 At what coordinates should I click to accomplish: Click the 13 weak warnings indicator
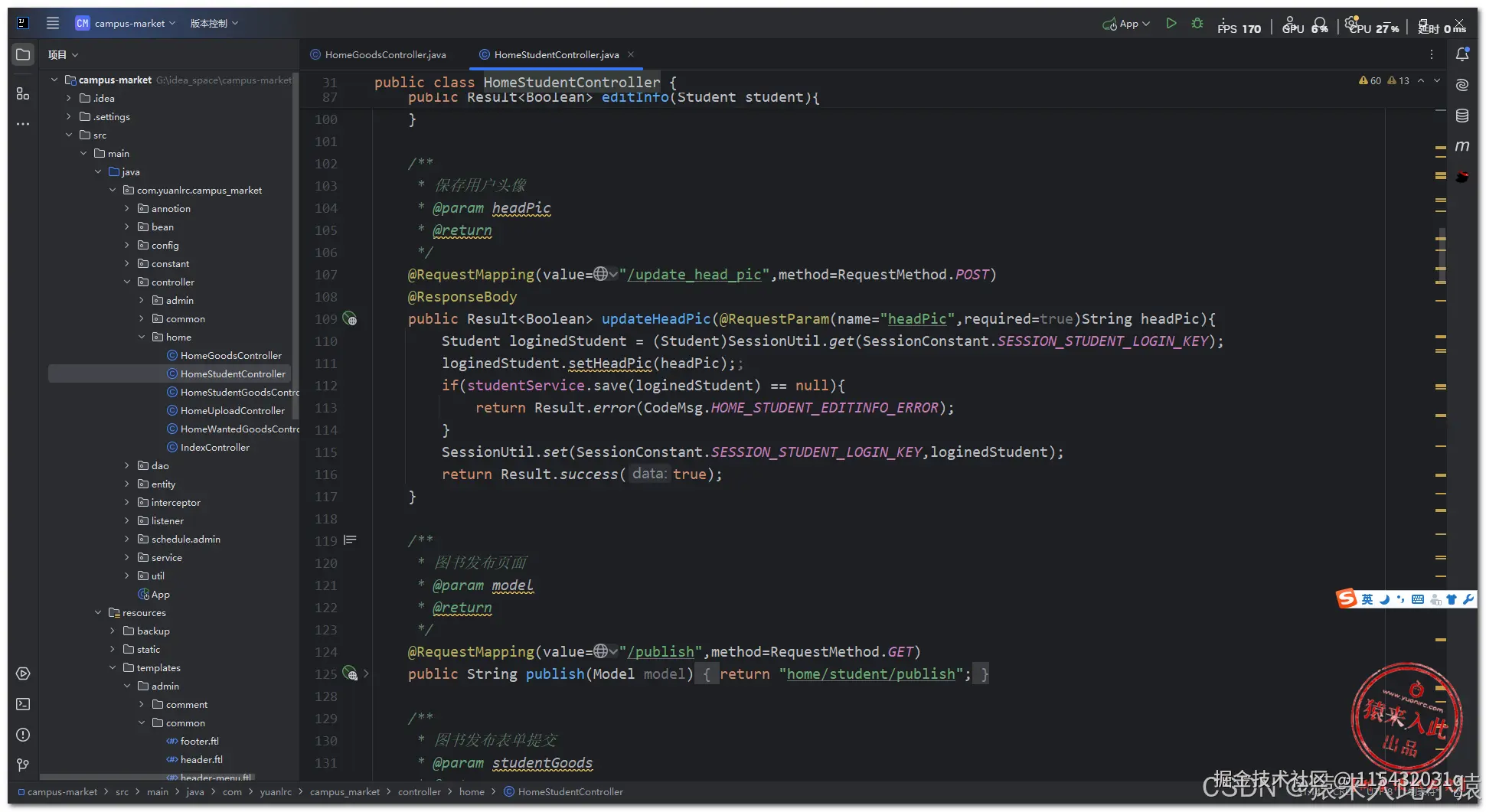tap(1399, 80)
